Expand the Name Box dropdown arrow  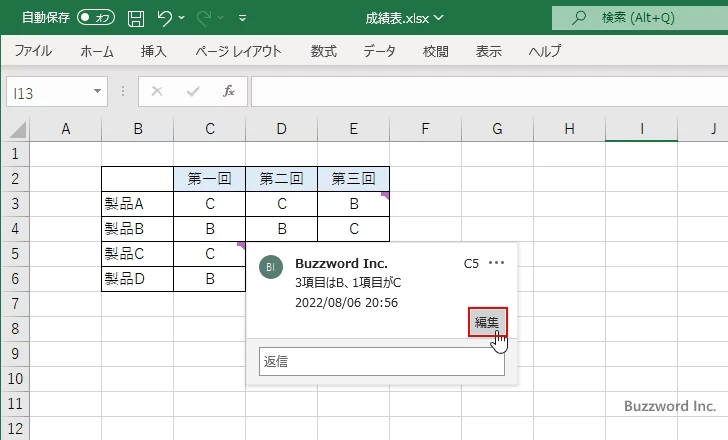tap(97, 91)
